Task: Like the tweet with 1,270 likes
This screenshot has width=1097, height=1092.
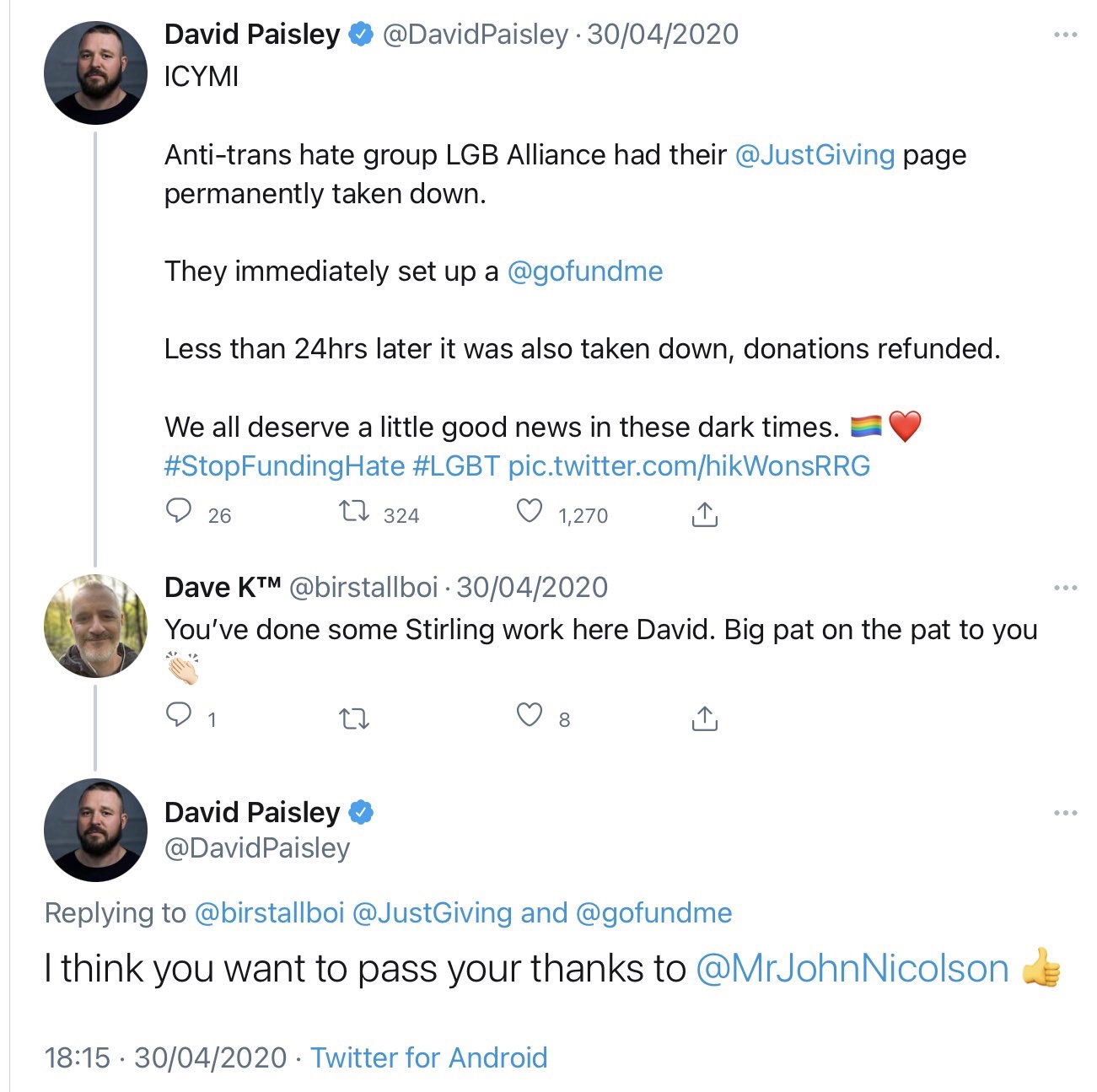Action: point(529,512)
